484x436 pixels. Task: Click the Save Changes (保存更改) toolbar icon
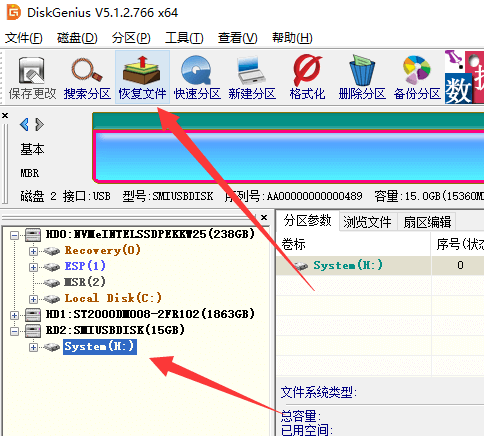(x=32, y=78)
